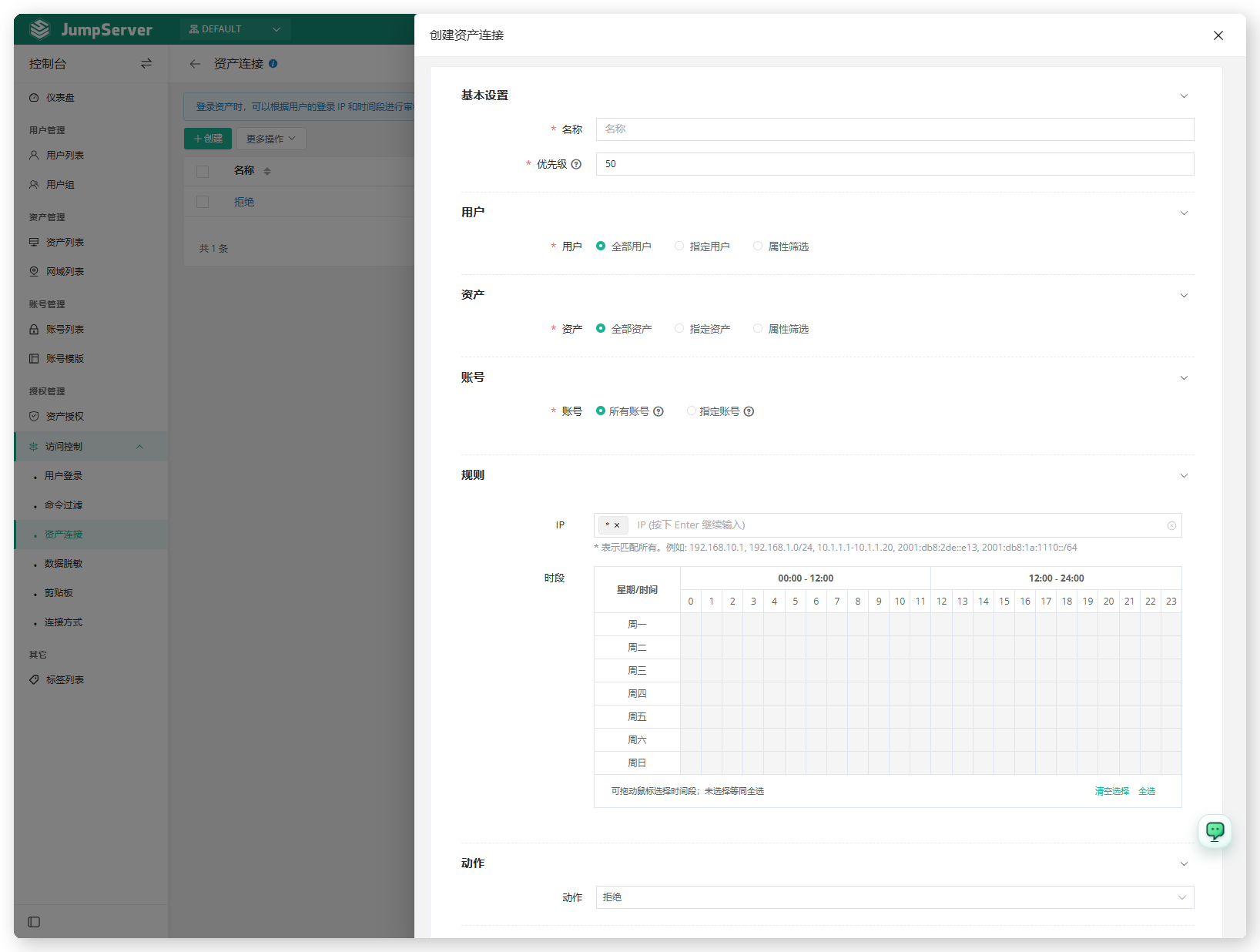The height and width of the screenshot is (952, 1260).
Task: Open 资产列表 in sidebar
Action: [x=91, y=243]
